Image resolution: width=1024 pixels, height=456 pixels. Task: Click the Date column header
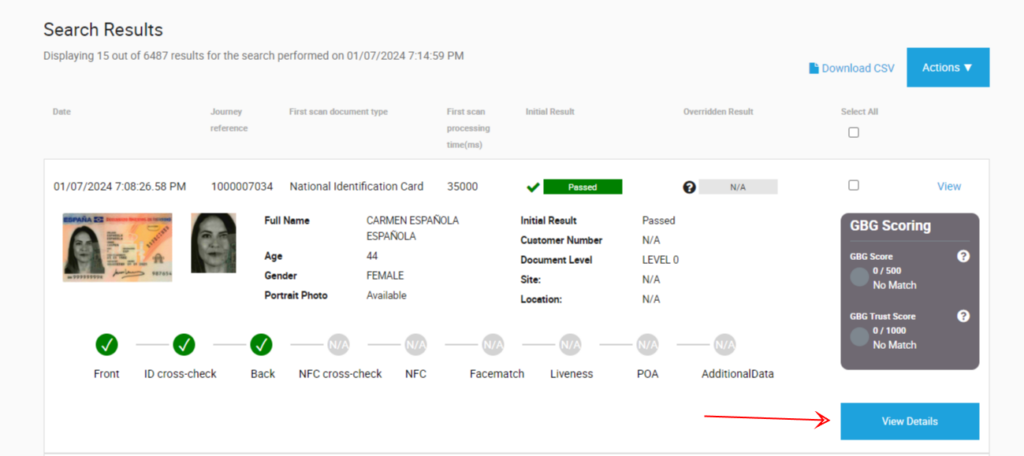pos(62,111)
